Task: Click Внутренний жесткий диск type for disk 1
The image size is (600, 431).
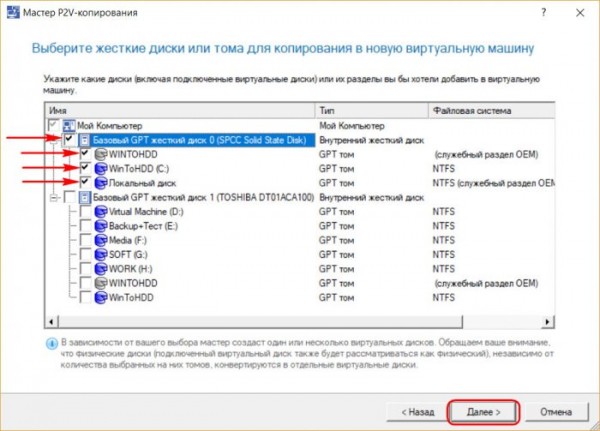Action: pos(372,198)
